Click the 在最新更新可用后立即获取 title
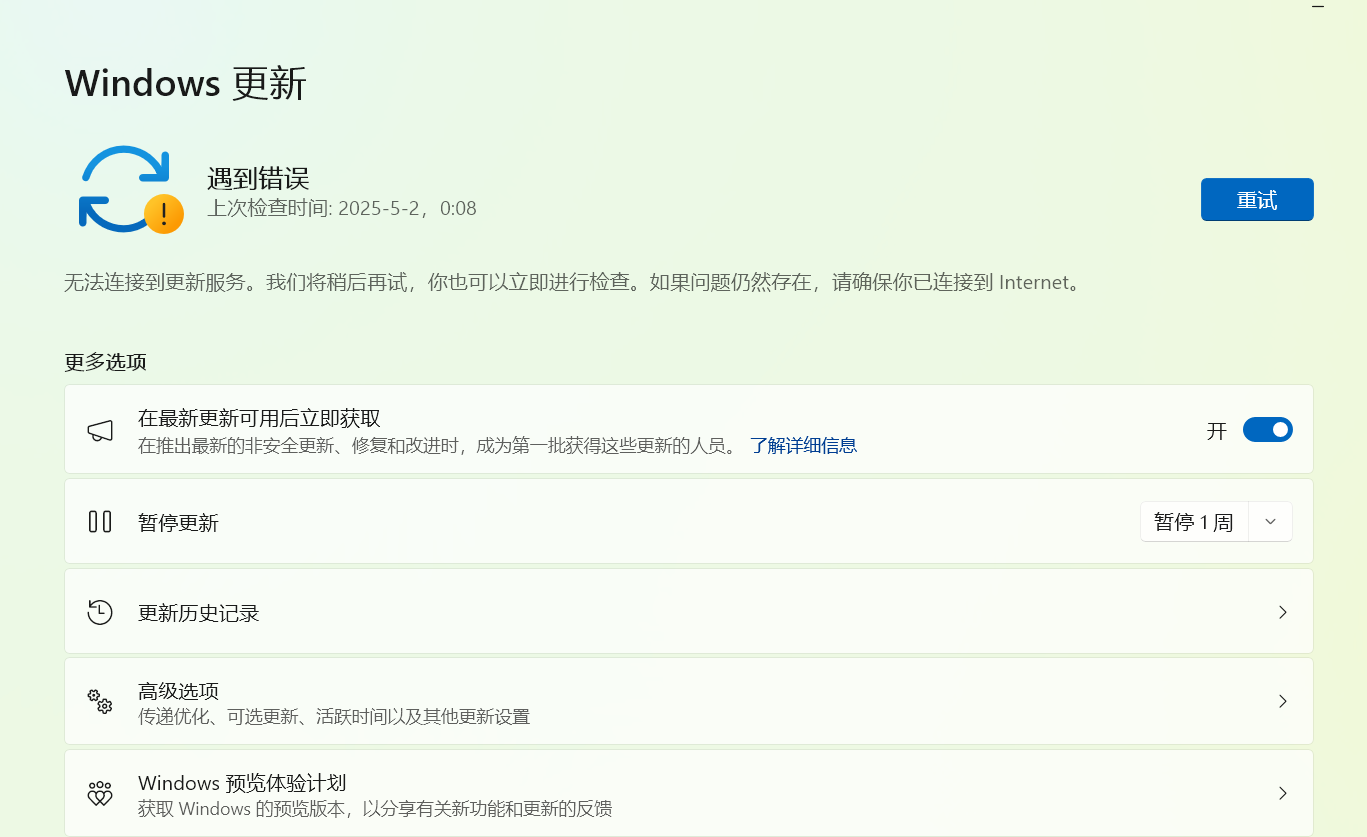 pyautogui.click(x=259, y=419)
